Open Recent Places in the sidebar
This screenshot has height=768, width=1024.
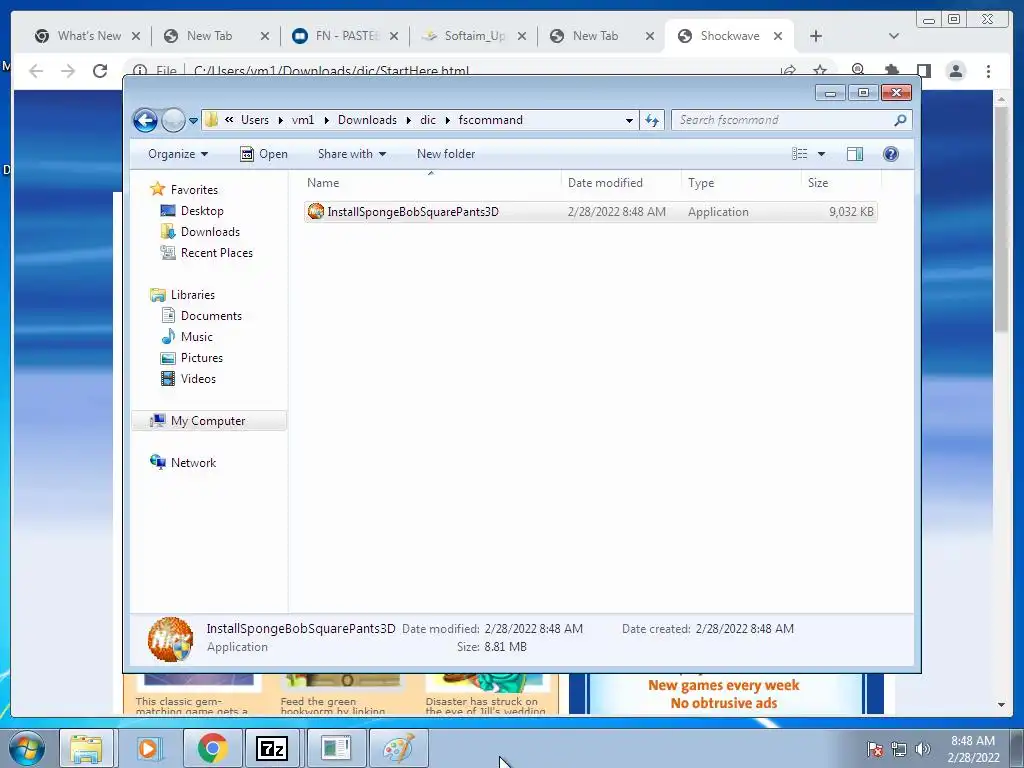pyautogui.click(x=216, y=253)
